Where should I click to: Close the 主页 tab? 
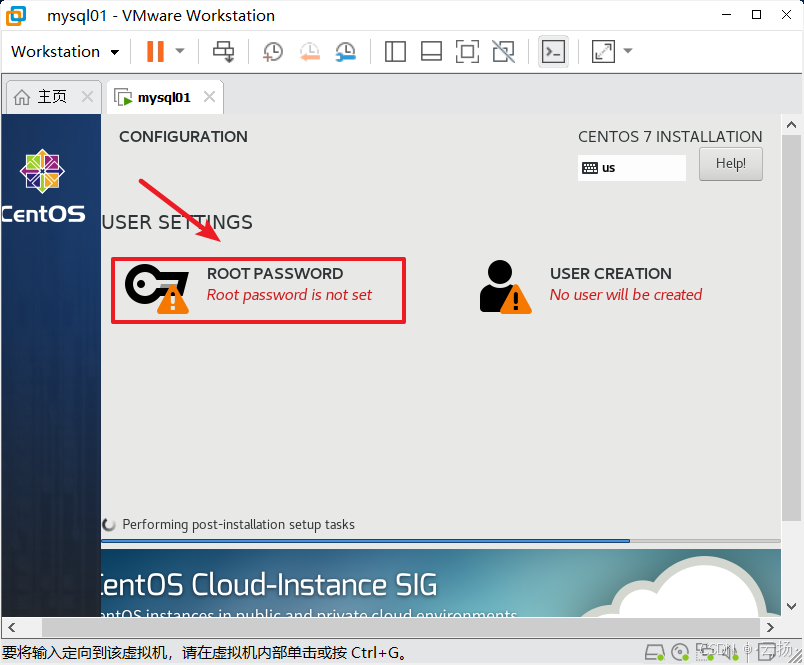[88, 96]
